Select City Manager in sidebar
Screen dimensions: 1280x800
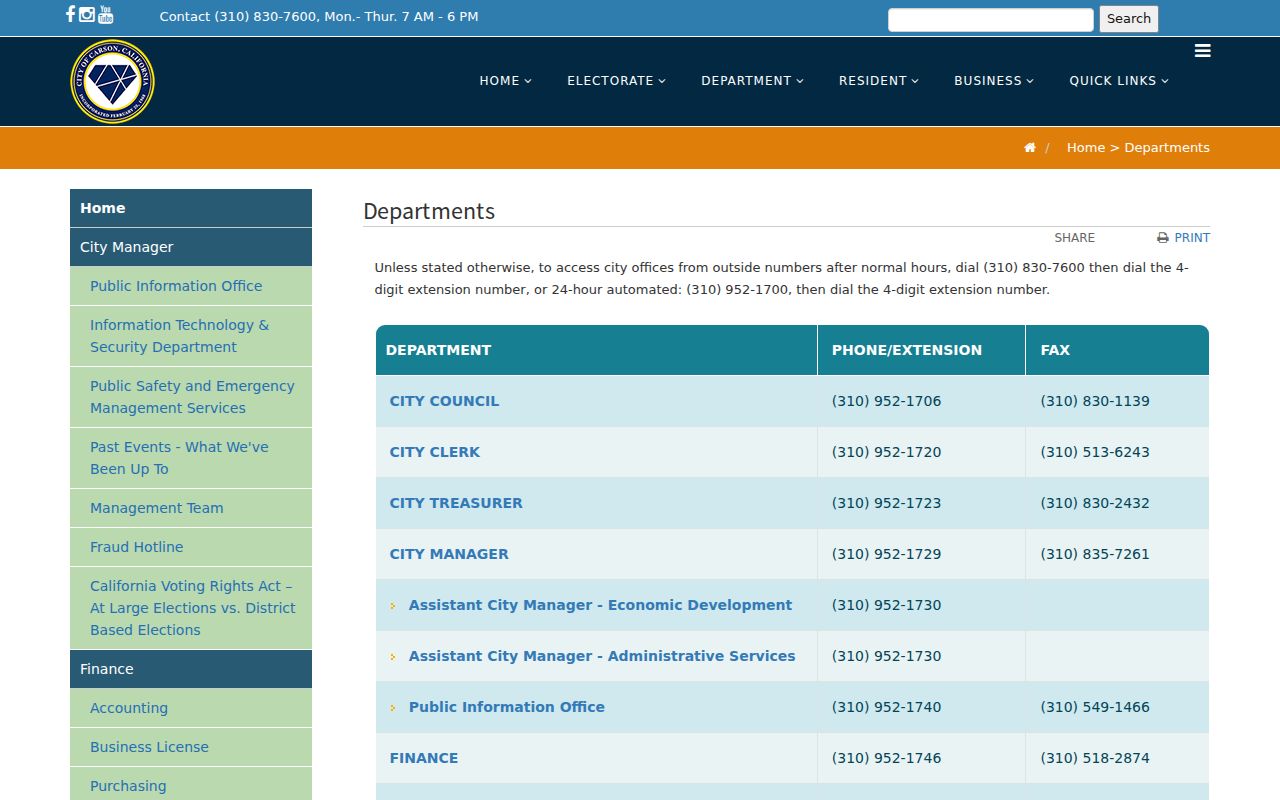point(191,247)
